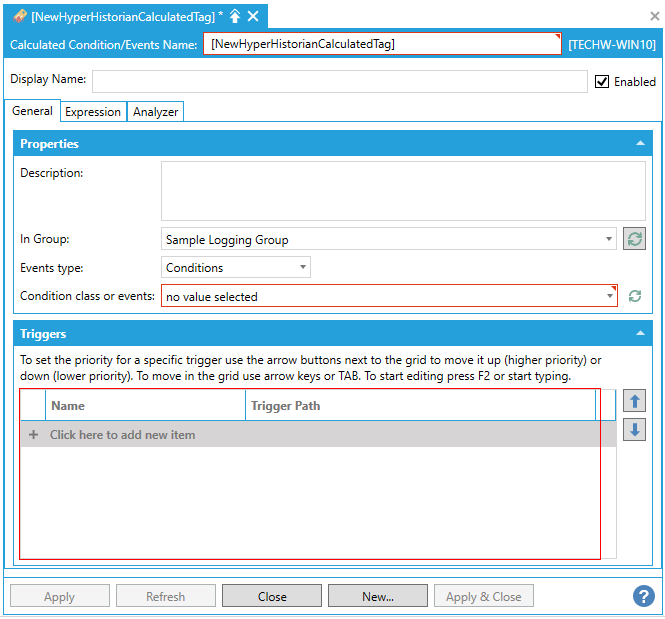
Task: Collapse the Triggers section
Action: (640, 334)
